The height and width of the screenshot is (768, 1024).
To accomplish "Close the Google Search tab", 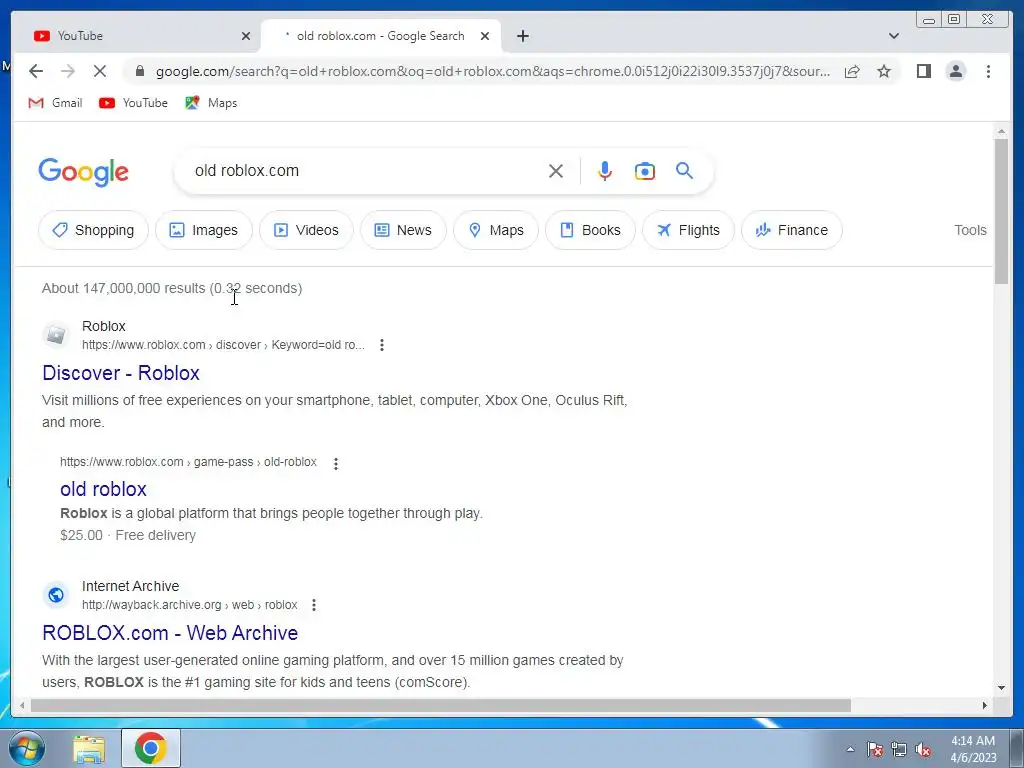I will point(485,36).
